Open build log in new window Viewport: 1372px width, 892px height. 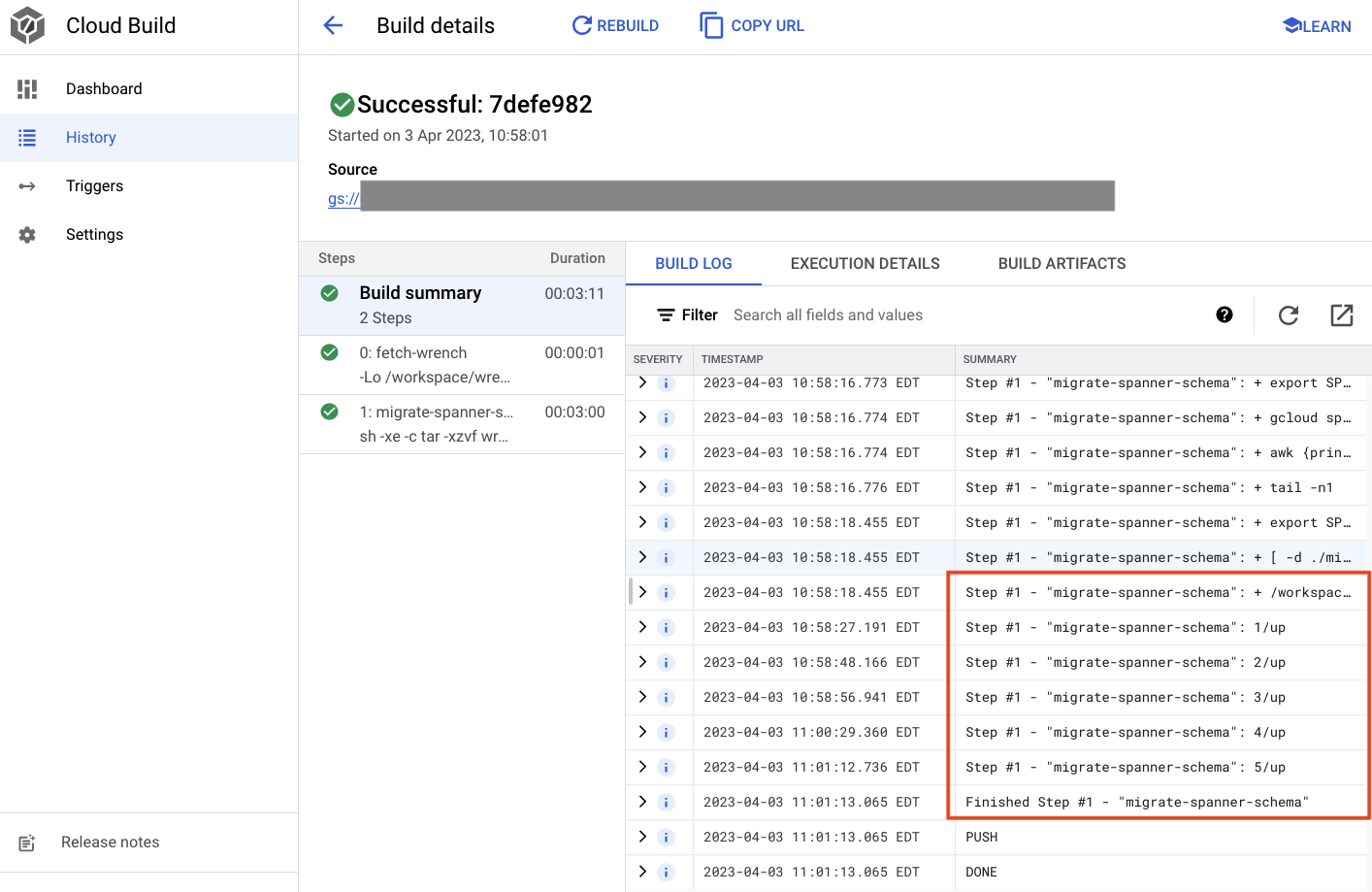point(1342,314)
